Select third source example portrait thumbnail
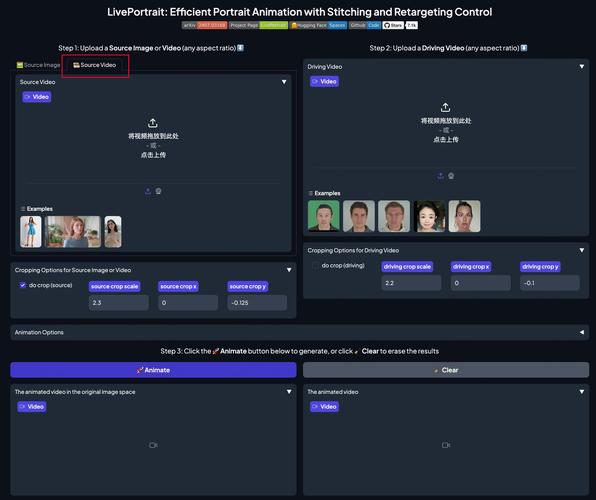This screenshot has width=596, height=500. tap(113, 232)
